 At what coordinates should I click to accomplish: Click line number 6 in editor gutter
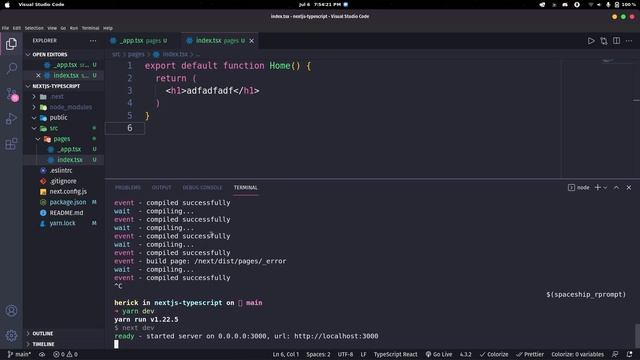tap(129, 128)
